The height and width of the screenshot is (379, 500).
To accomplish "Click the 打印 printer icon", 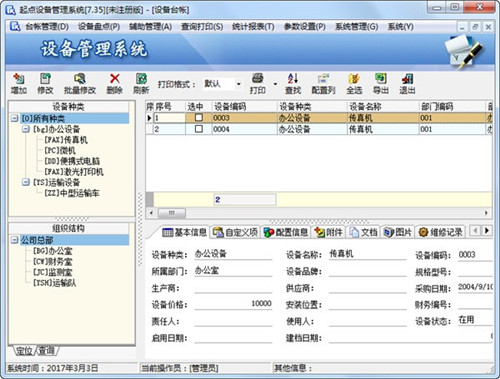I will (258, 84).
